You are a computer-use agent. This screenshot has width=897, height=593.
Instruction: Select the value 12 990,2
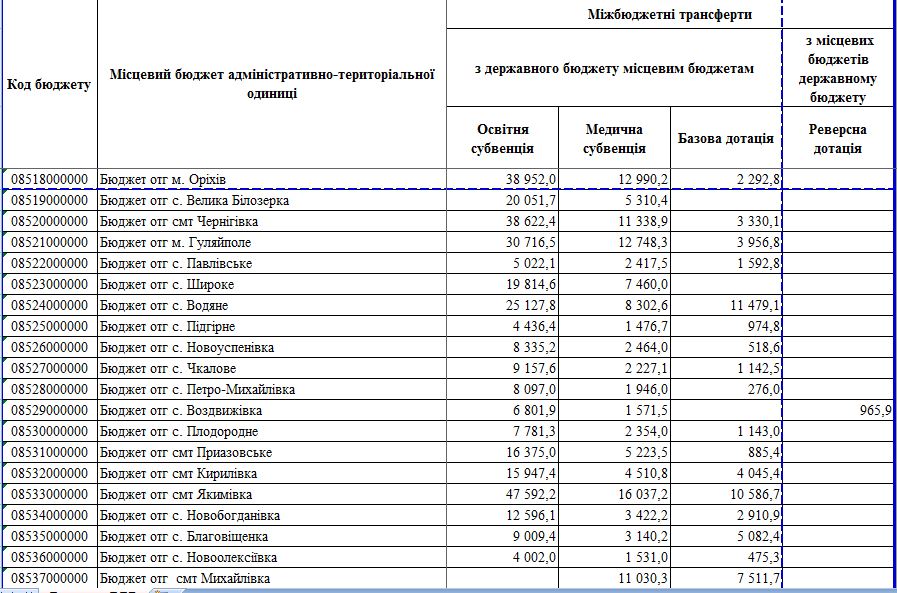click(x=614, y=180)
